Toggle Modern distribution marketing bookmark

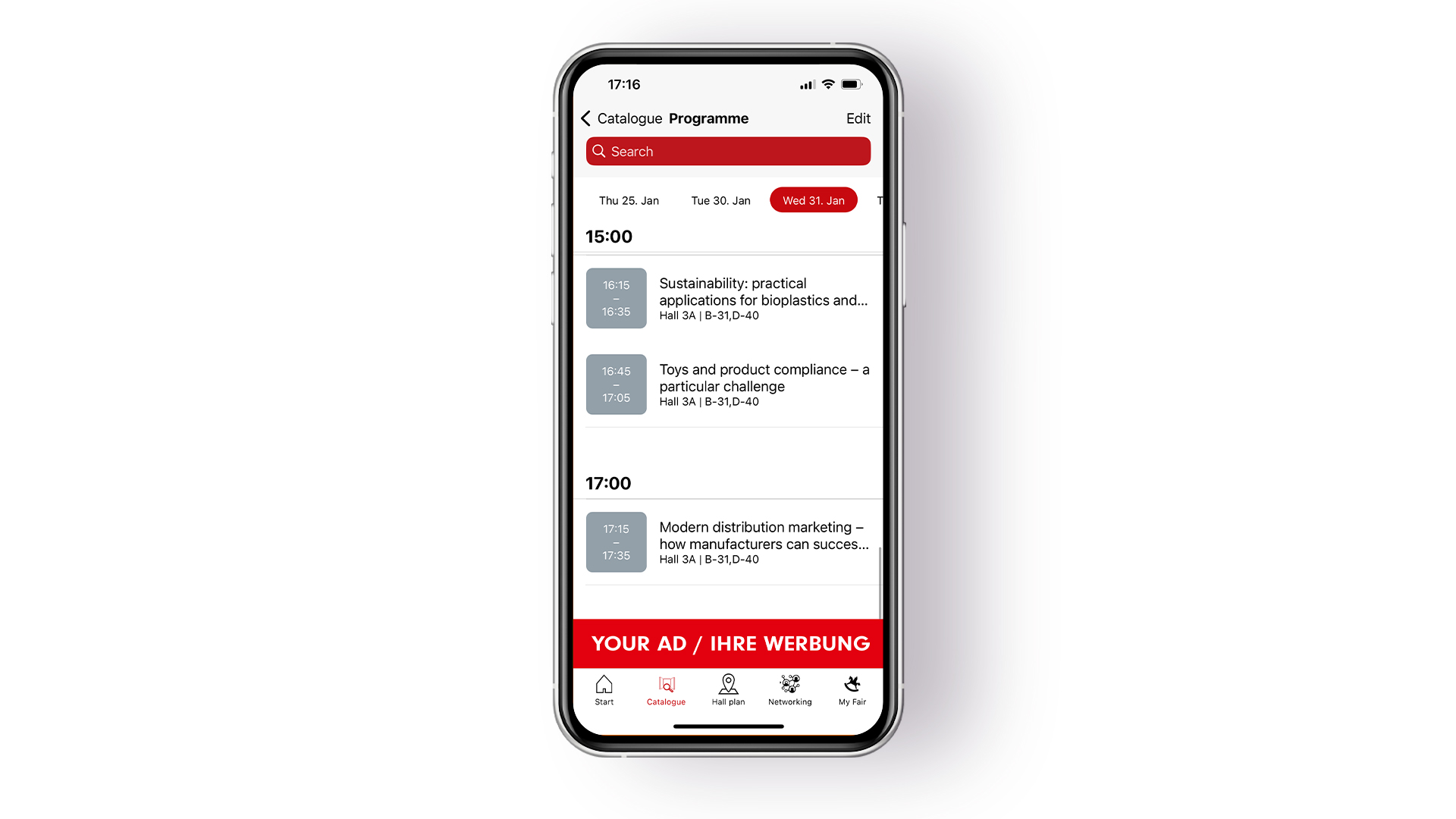[615, 541]
